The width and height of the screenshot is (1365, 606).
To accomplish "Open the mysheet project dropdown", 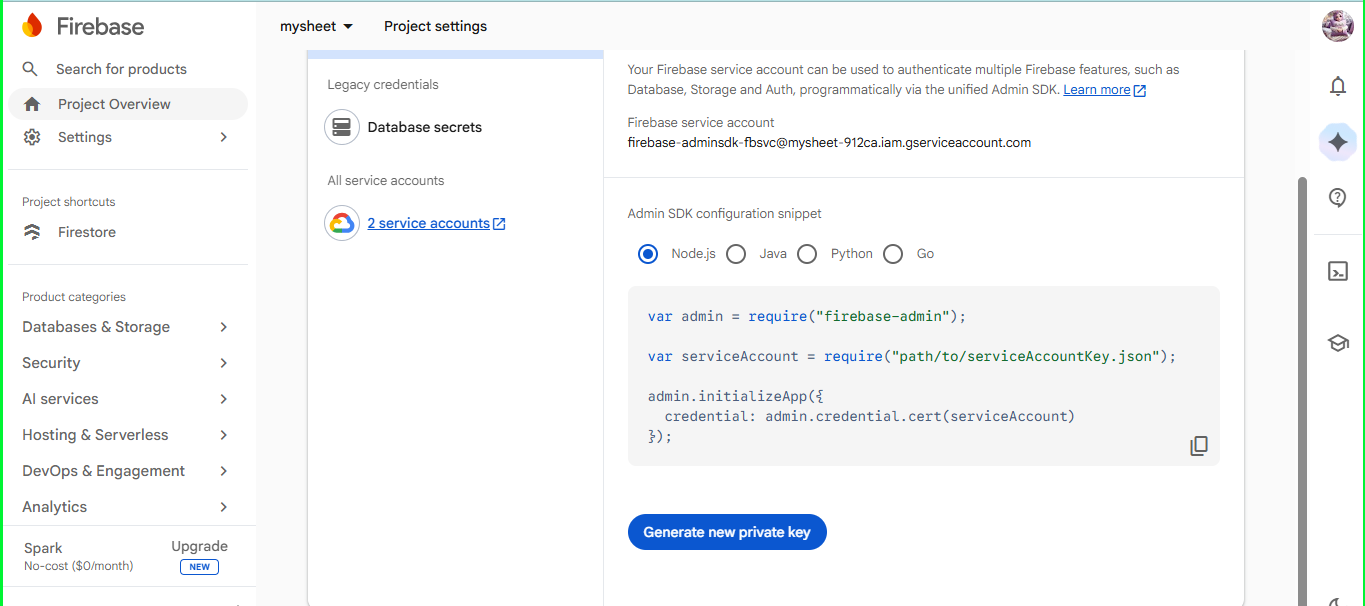I will [317, 26].
